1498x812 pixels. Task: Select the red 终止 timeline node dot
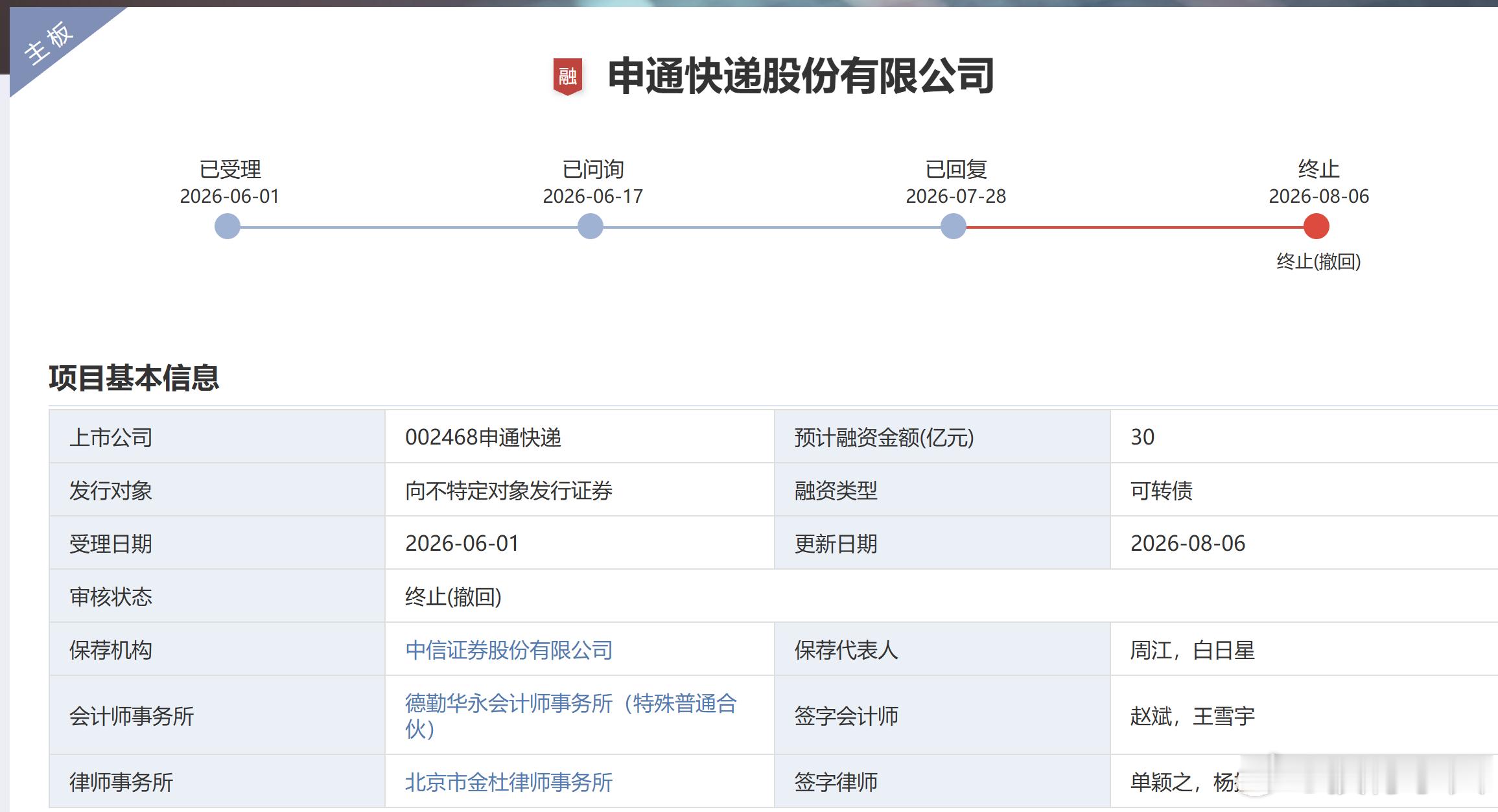coord(1317,226)
